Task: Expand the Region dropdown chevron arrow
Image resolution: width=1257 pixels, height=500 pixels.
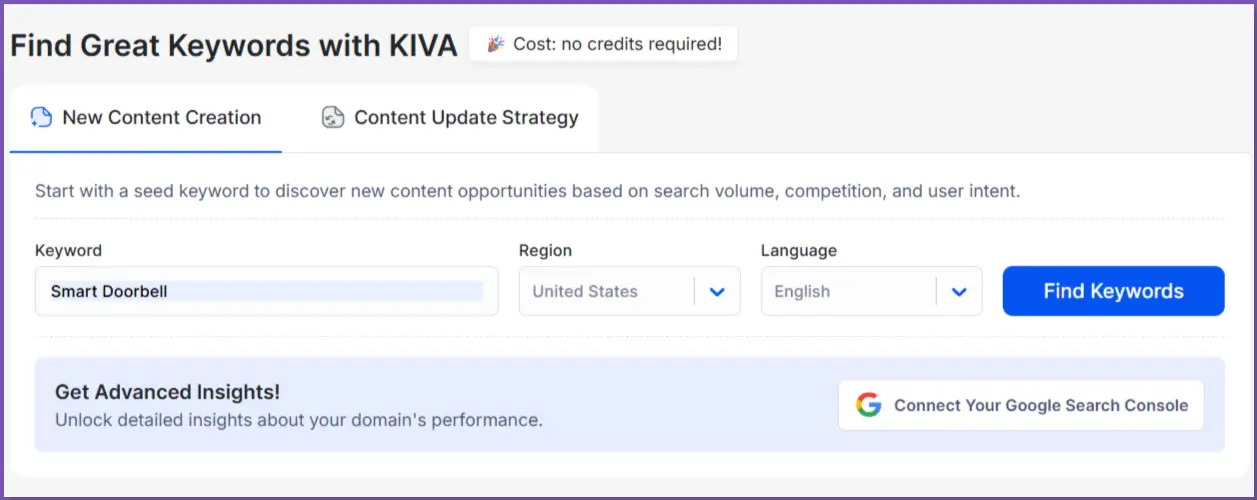Action: point(717,292)
